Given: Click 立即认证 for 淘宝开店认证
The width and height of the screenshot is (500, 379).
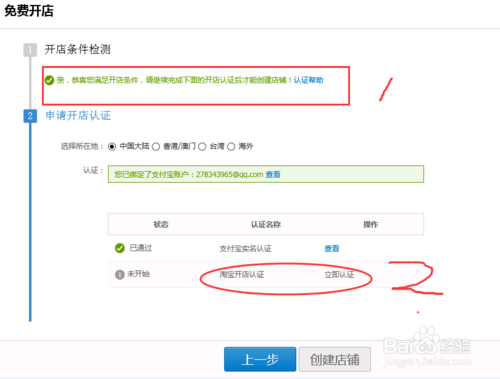Looking at the screenshot, I should tap(339, 275).
